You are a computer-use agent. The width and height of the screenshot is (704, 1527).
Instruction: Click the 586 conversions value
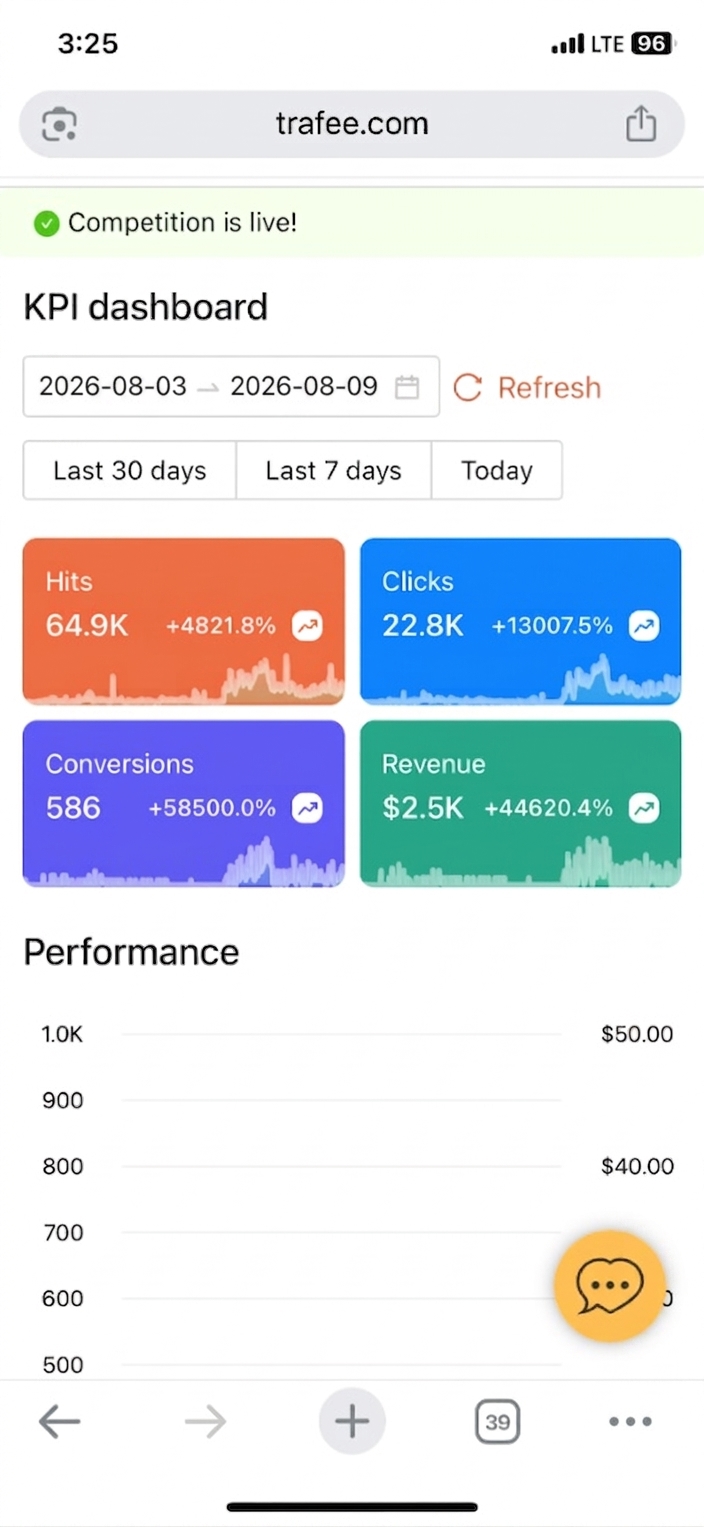[x=73, y=808]
